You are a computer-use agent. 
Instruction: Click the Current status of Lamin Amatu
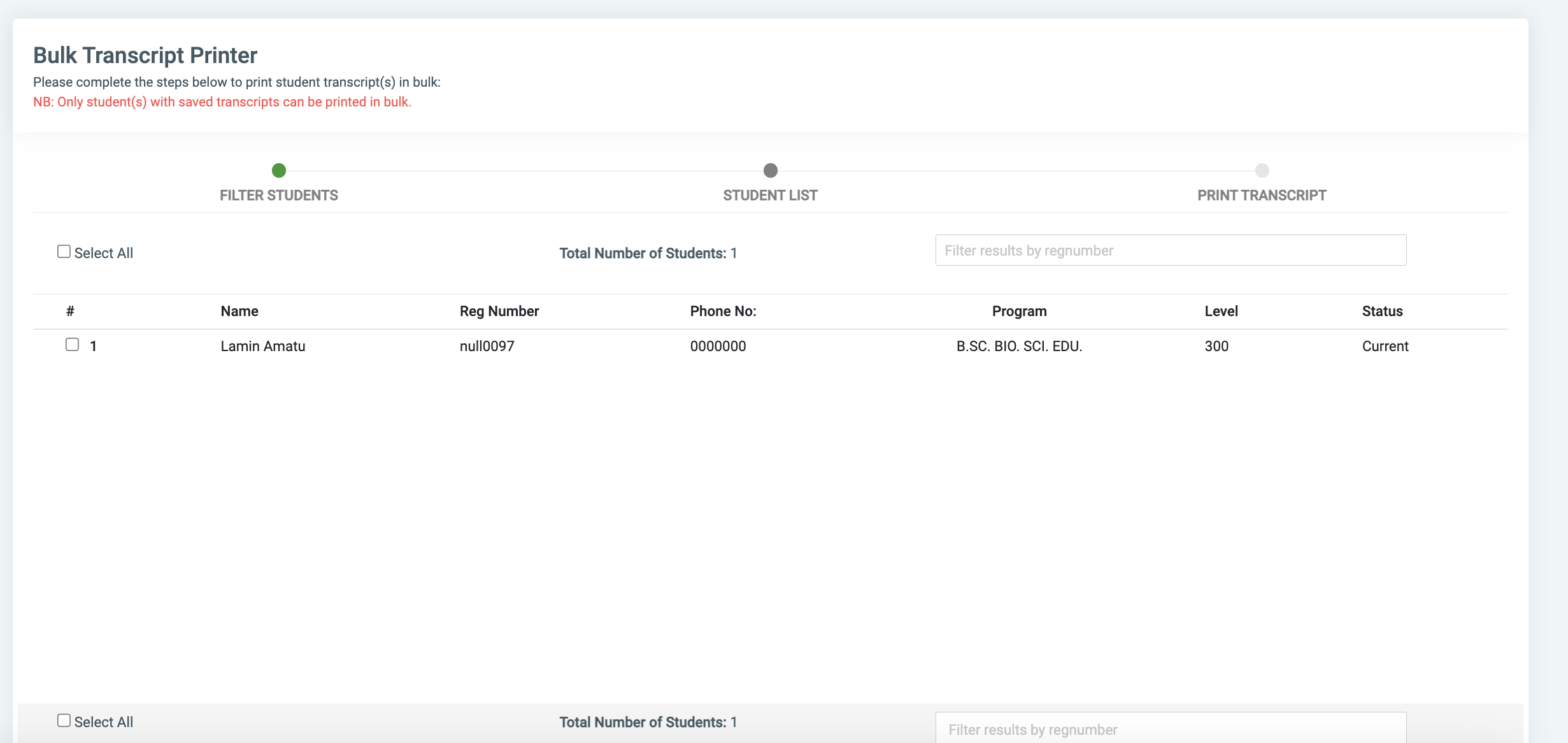coord(1386,346)
